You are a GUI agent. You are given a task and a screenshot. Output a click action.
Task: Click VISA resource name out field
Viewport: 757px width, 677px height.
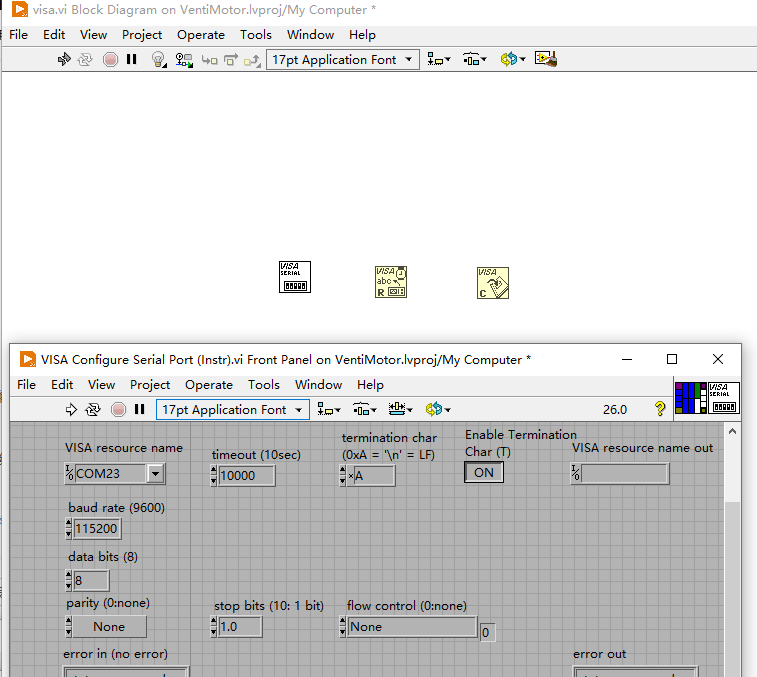point(625,474)
